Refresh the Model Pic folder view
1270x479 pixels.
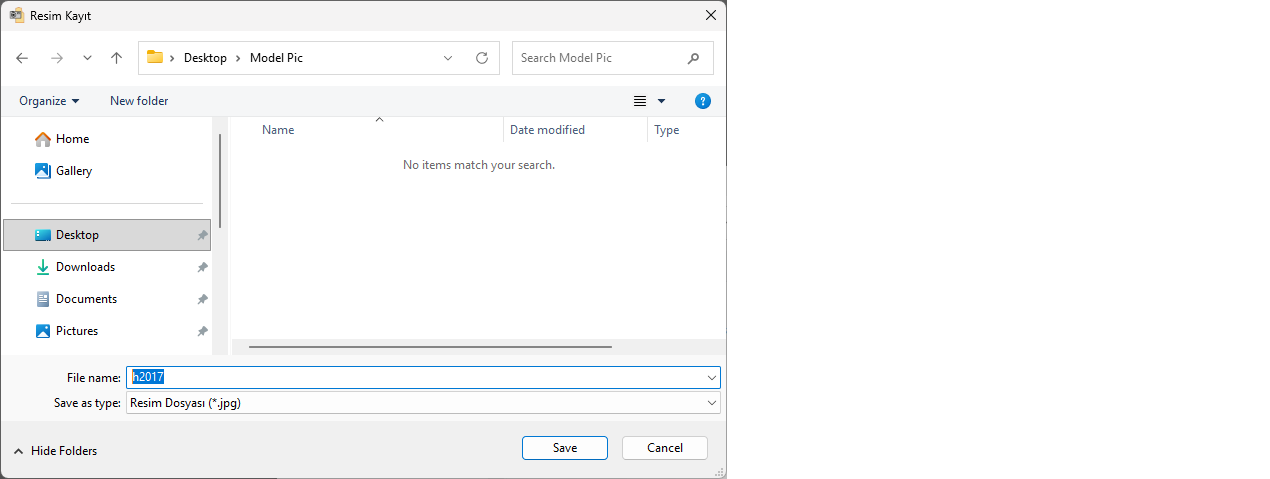[481, 58]
